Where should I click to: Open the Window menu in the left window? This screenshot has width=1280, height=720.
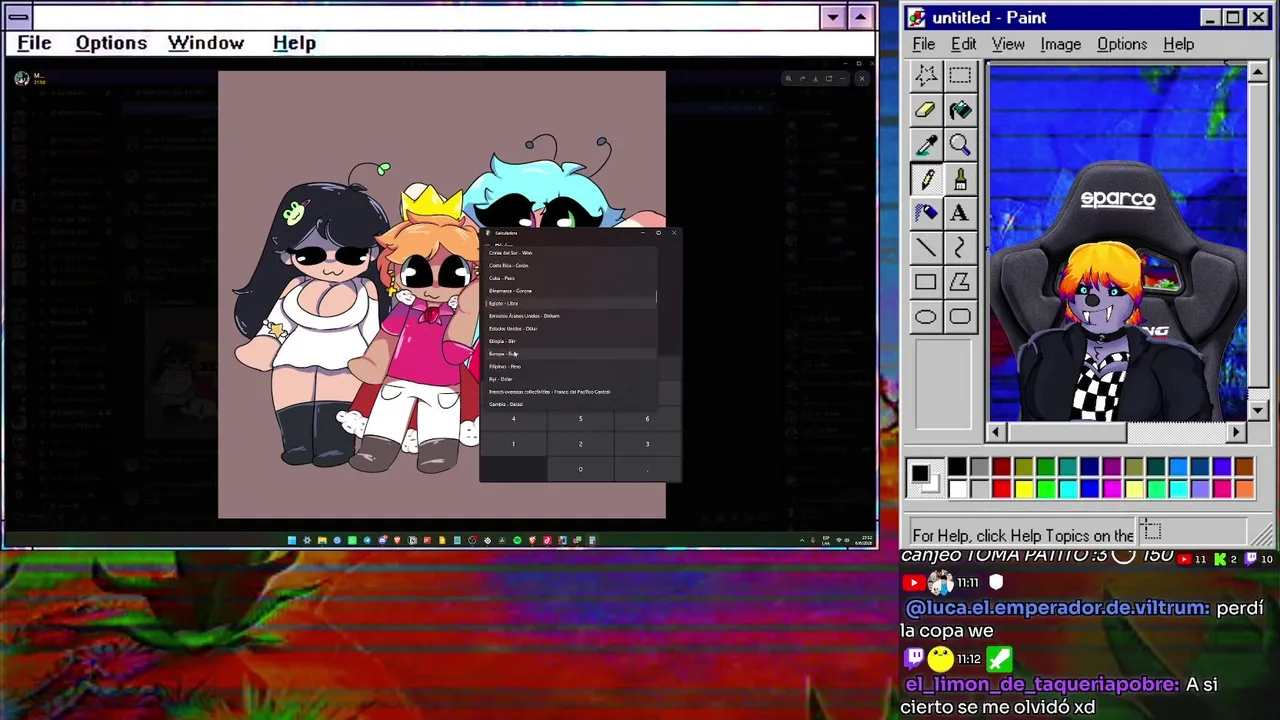[206, 43]
